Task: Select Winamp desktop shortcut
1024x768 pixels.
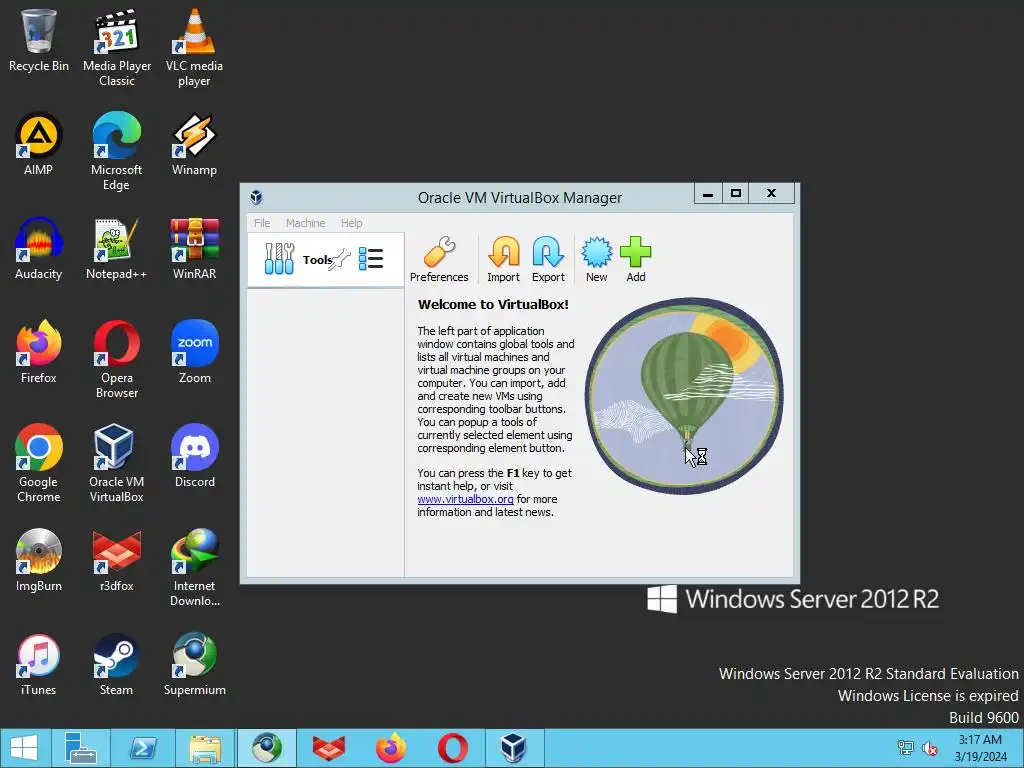Action: point(195,144)
